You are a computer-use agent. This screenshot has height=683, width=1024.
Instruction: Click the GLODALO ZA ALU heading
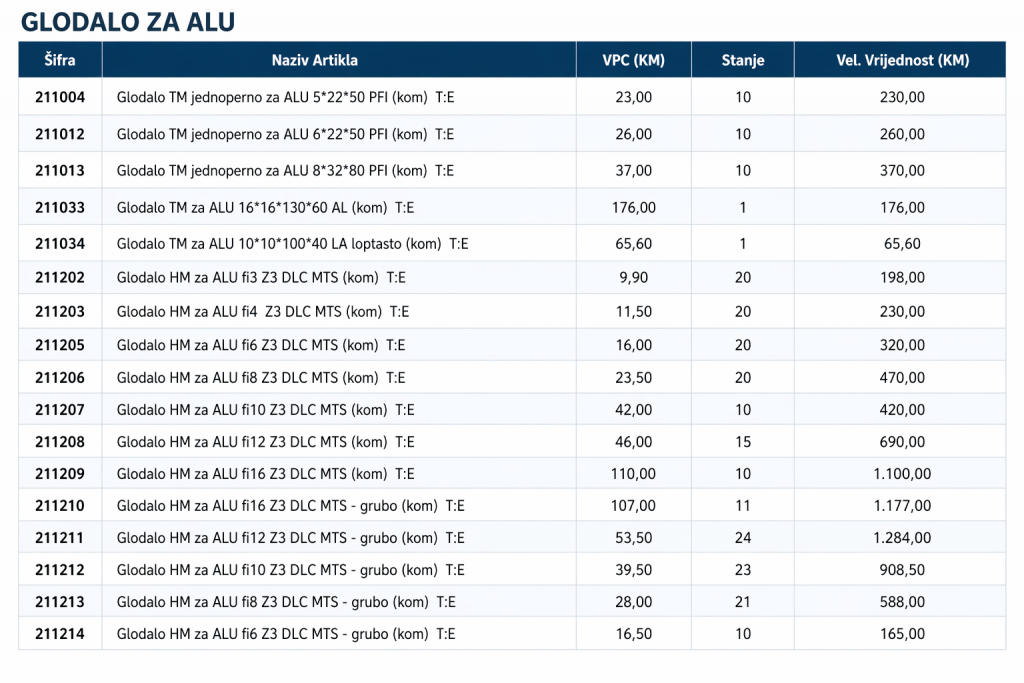click(x=128, y=21)
